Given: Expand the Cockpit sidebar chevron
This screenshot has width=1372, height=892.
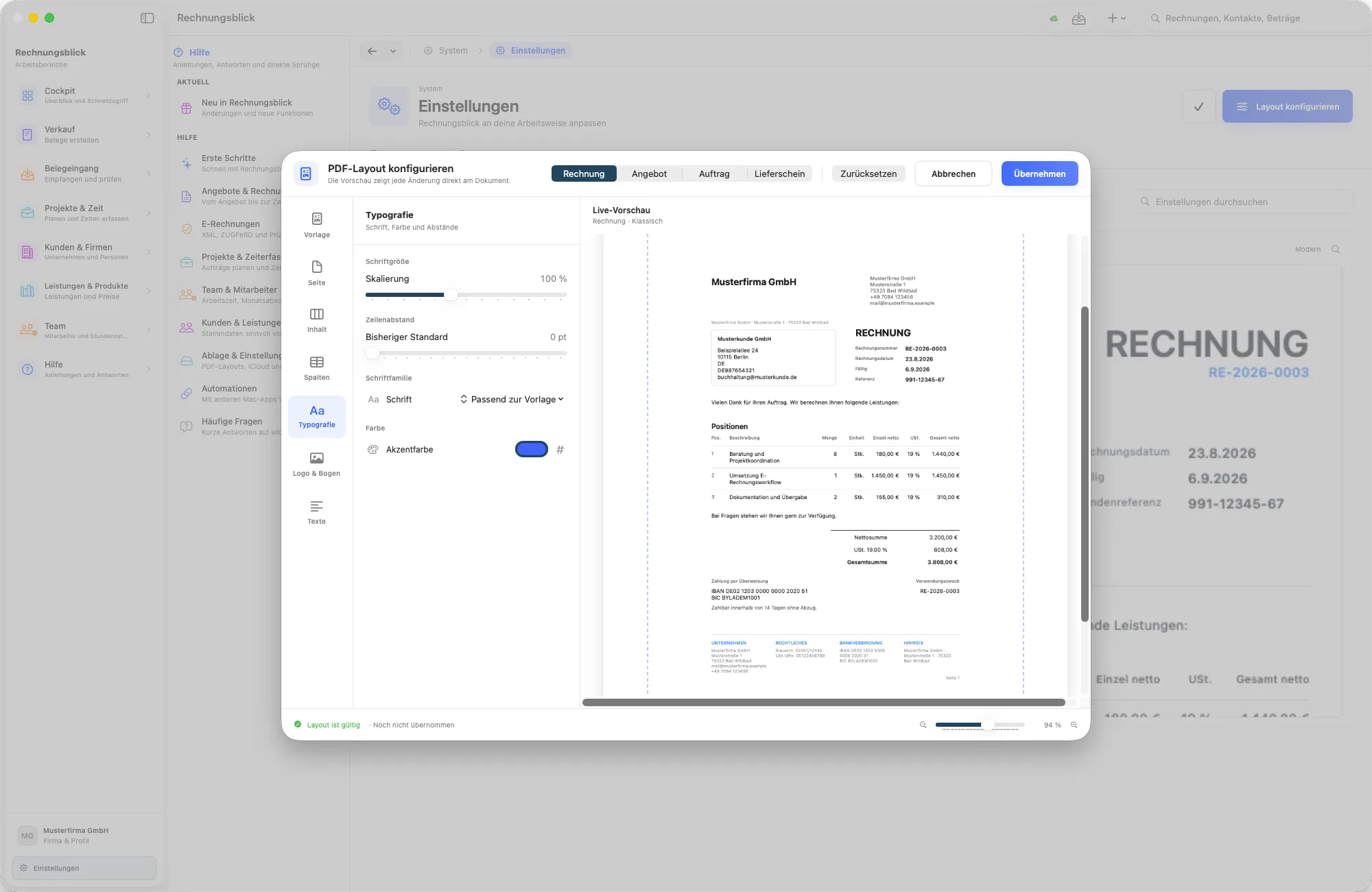Looking at the screenshot, I should [x=148, y=96].
